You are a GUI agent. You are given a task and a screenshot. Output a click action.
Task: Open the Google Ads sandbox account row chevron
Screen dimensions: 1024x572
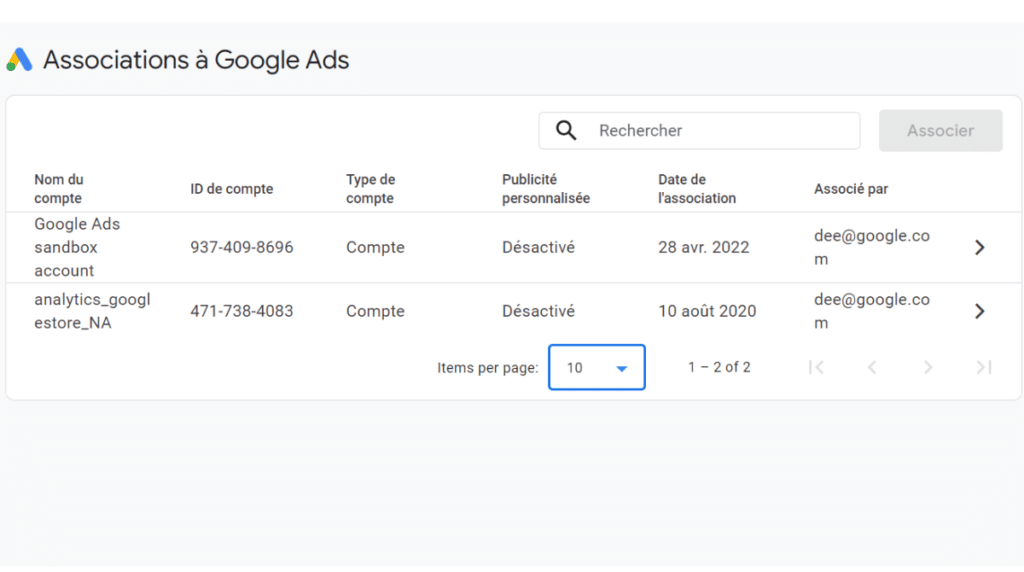click(x=980, y=247)
